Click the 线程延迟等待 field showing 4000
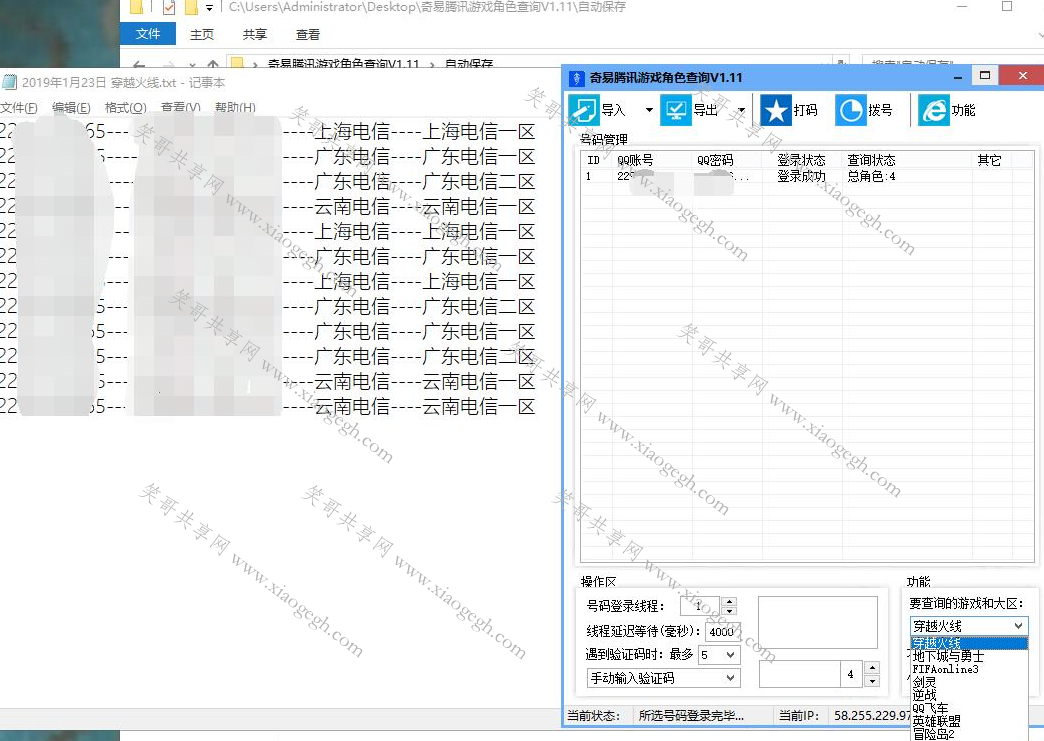 [x=722, y=631]
